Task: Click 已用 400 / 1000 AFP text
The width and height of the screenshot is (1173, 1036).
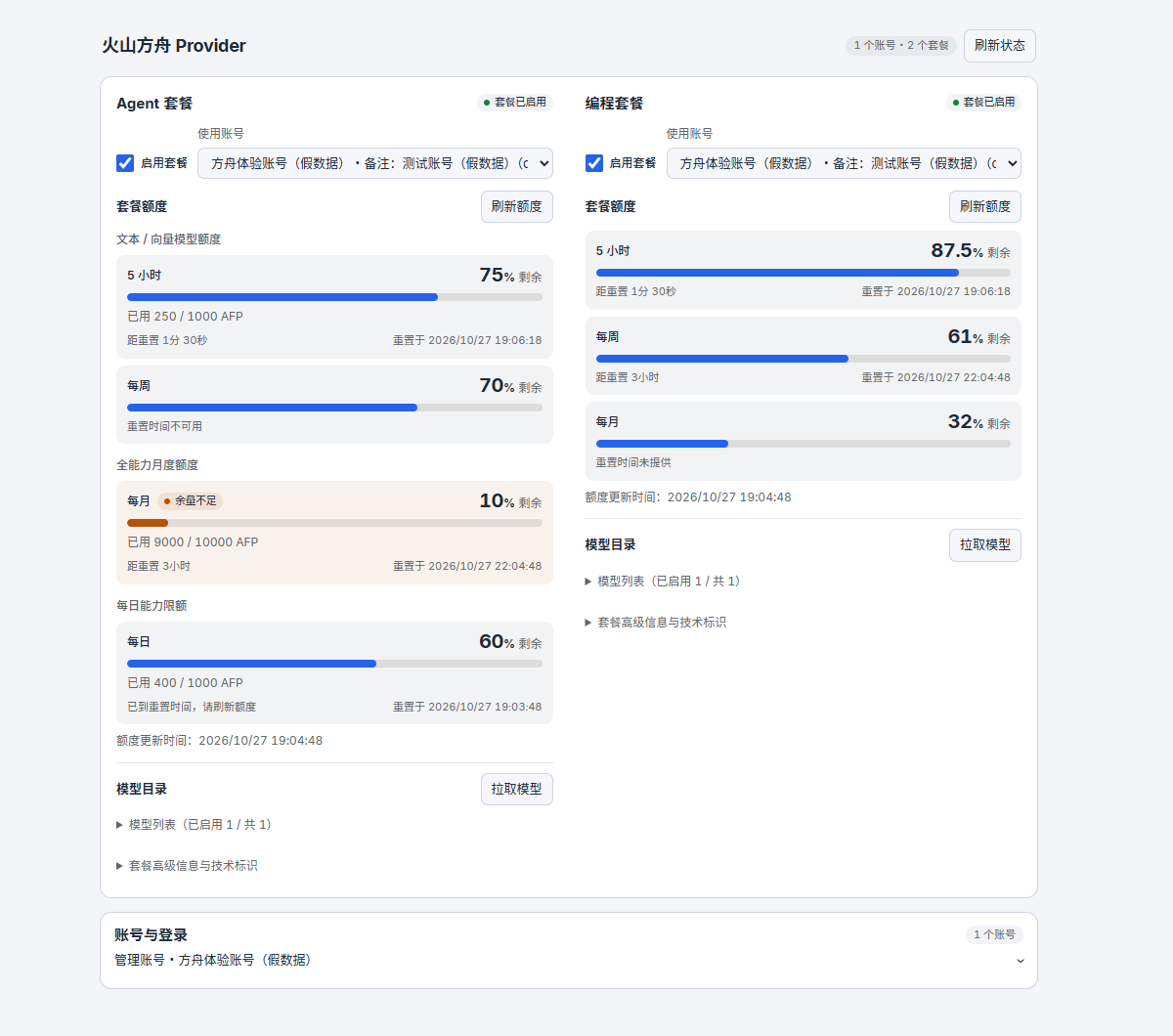Action: [x=185, y=683]
